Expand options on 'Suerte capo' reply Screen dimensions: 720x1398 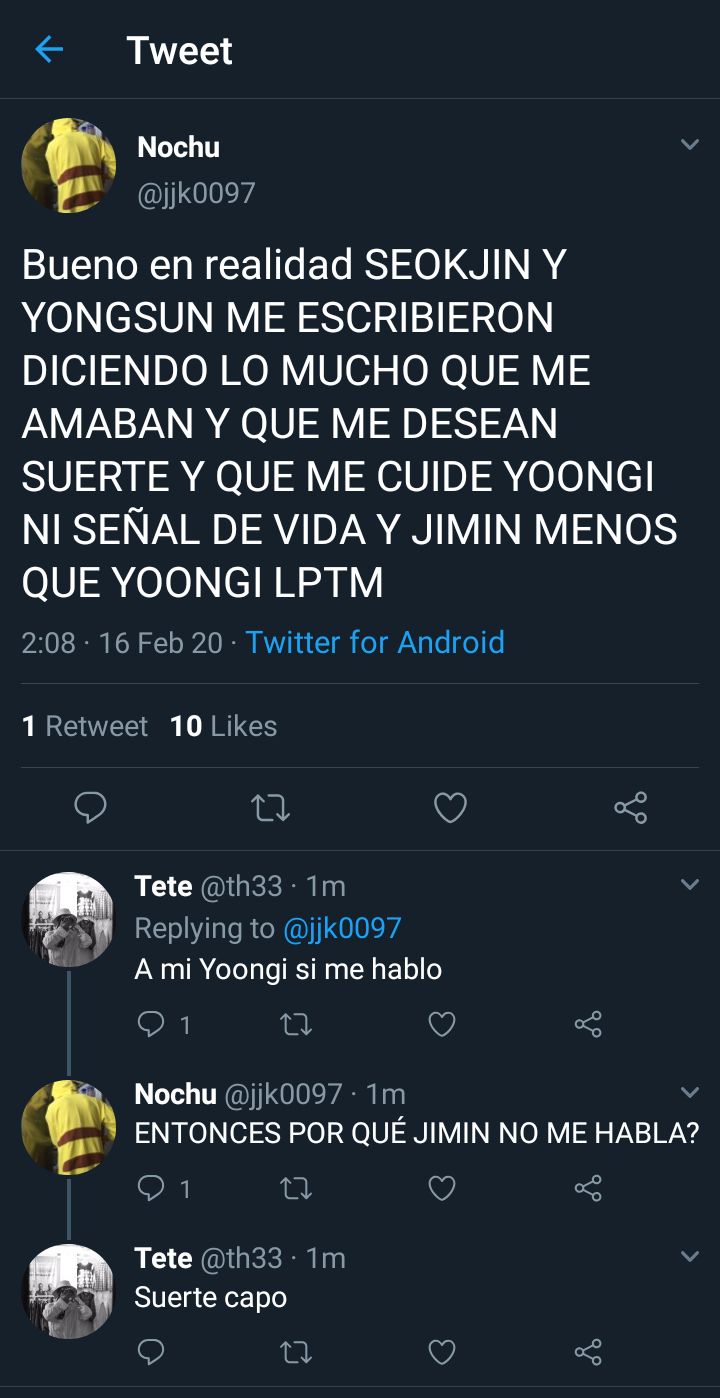point(689,1256)
